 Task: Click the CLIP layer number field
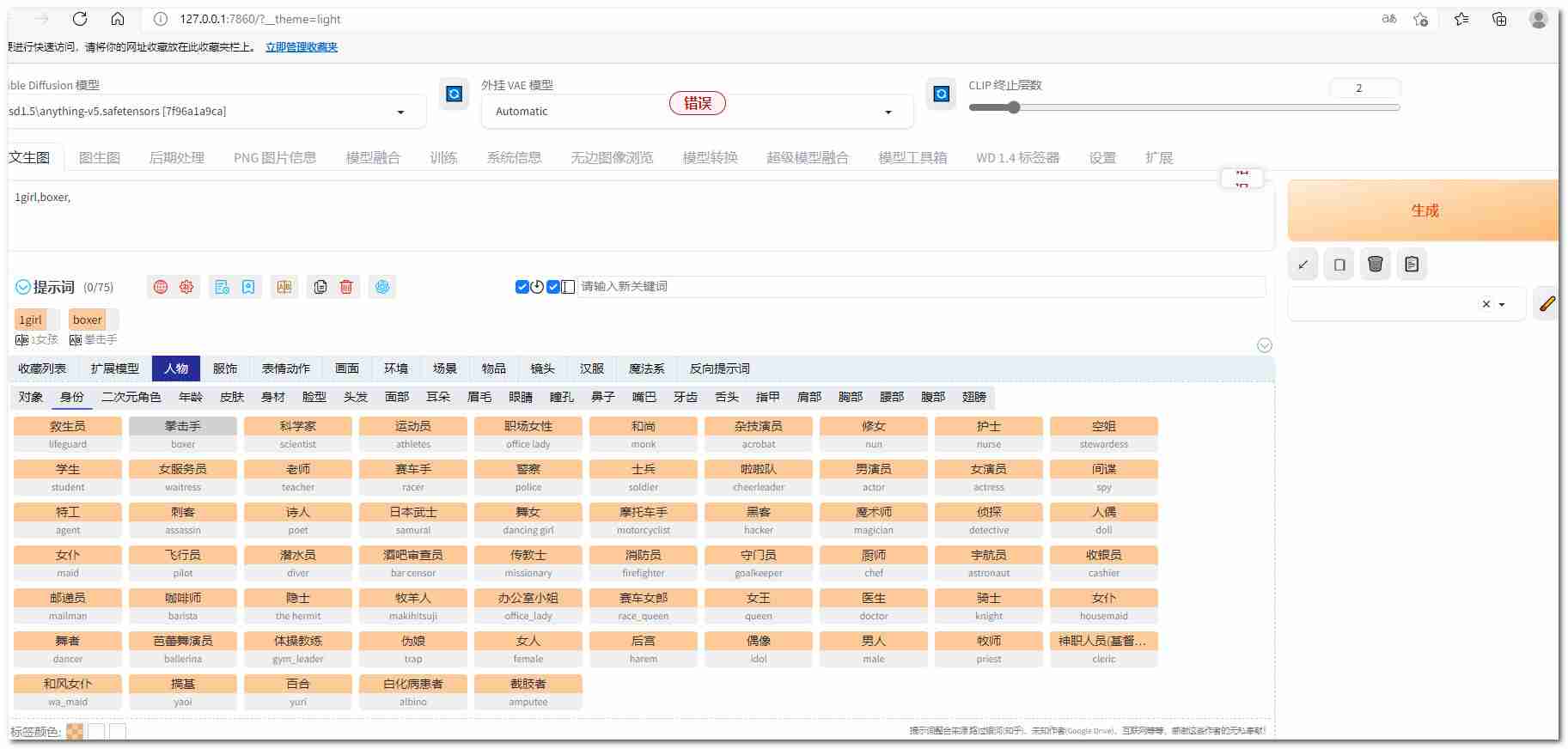1364,88
